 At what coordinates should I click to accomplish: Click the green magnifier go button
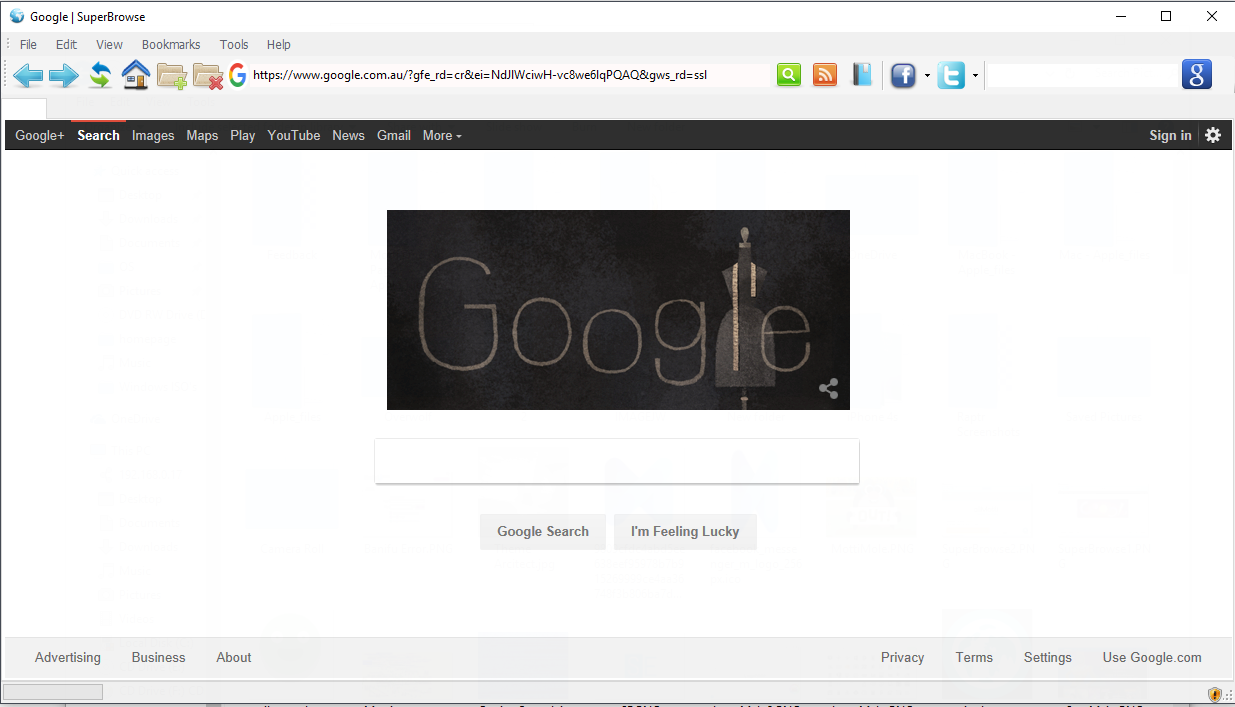pyautogui.click(x=789, y=75)
